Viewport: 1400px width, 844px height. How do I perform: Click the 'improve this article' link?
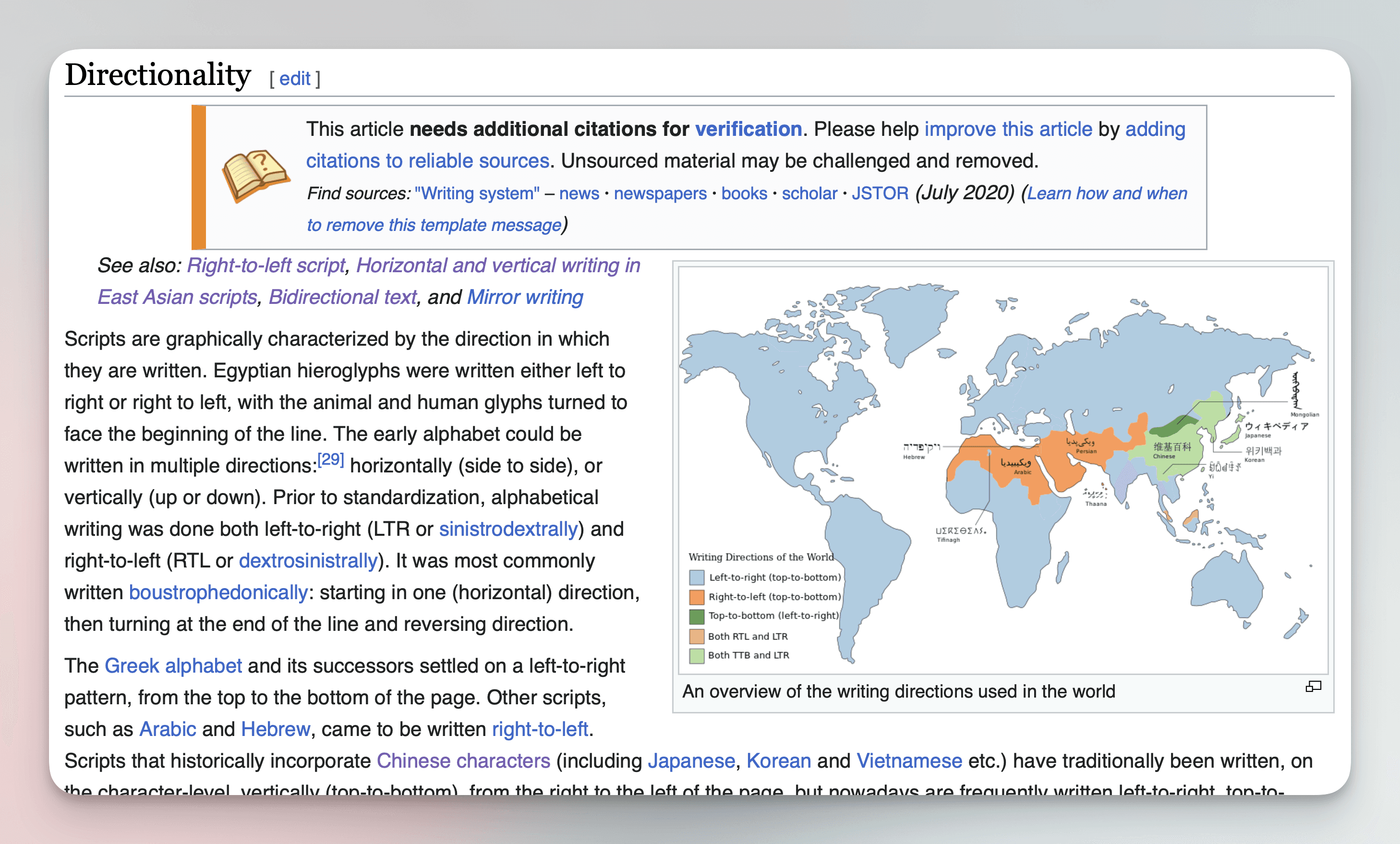[x=1008, y=129]
